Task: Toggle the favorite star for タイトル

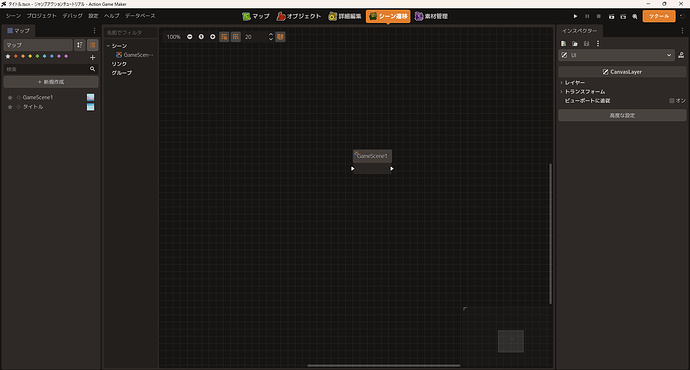Action: point(10,107)
